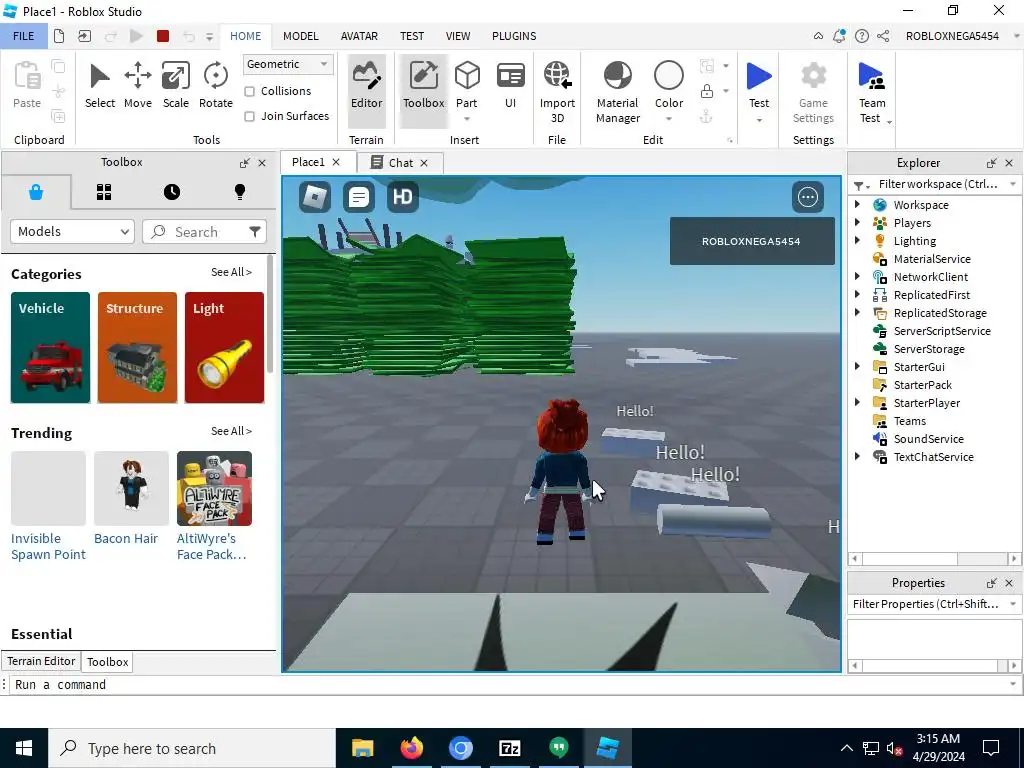Toggle the Toolbox ribbon button
Image resolution: width=1024 pixels, height=768 pixels.
pos(423,90)
